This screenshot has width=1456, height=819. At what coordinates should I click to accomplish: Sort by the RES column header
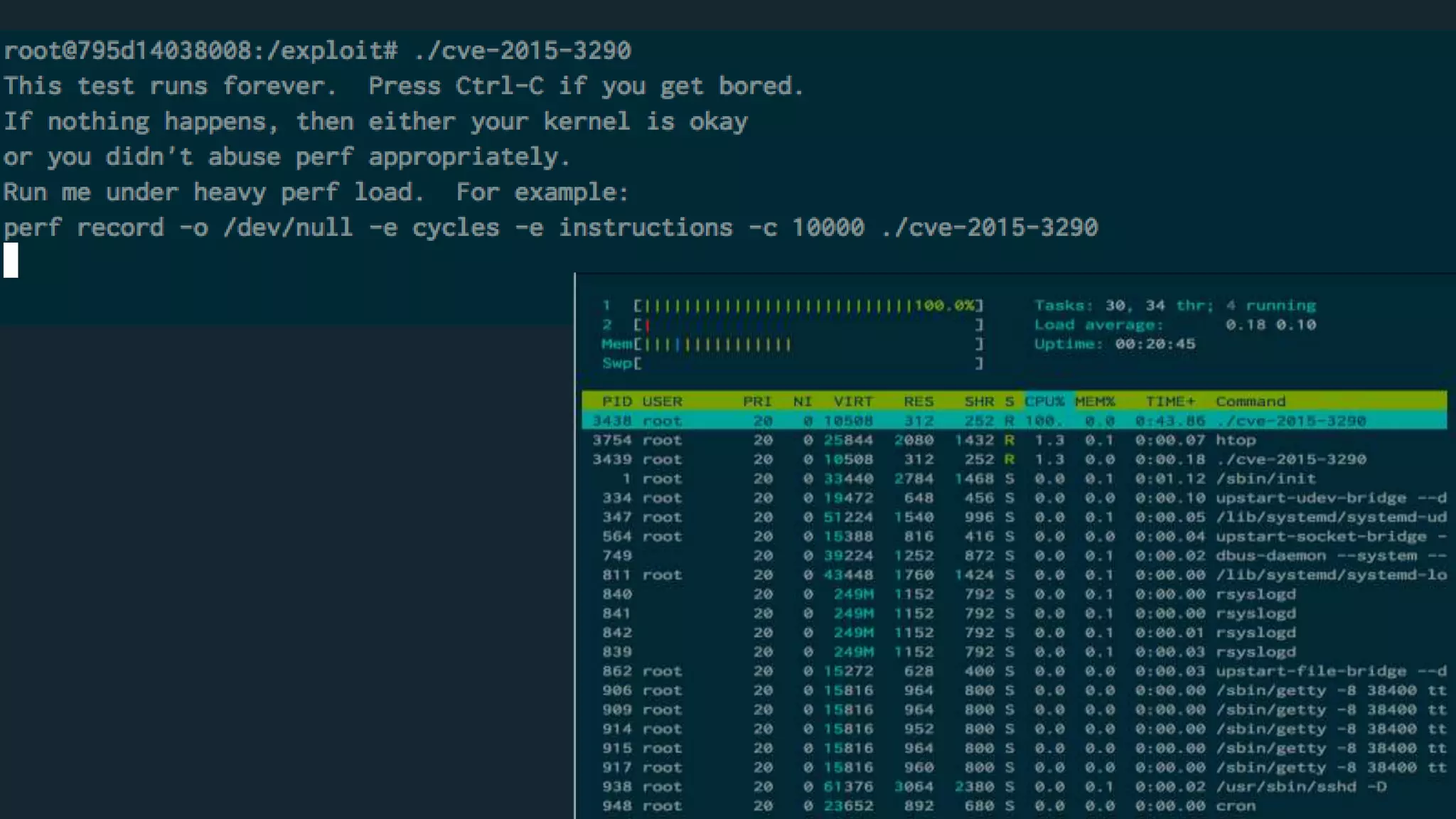(x=918, y=401)
